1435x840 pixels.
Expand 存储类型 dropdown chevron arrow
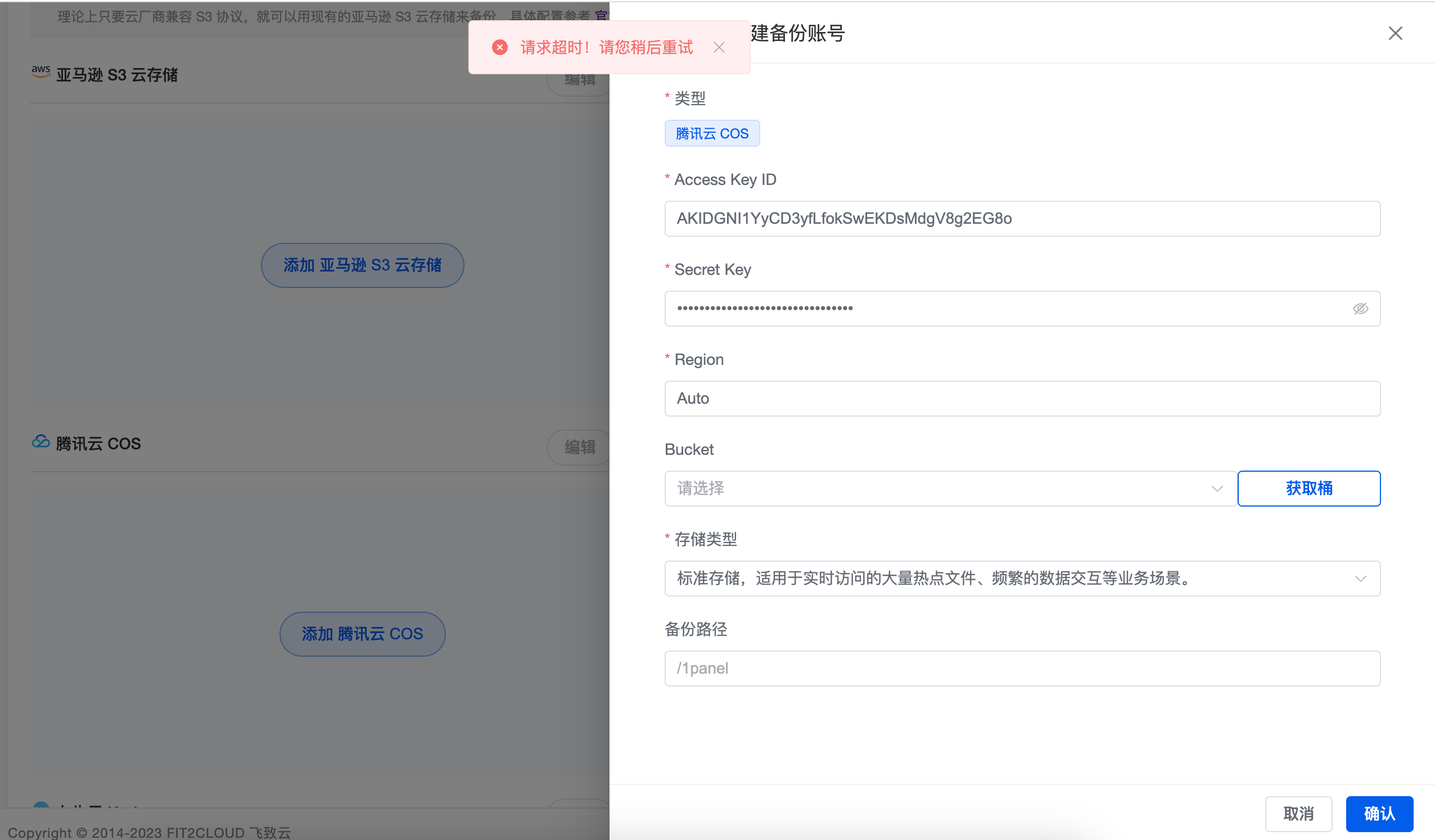point(1360,579)
